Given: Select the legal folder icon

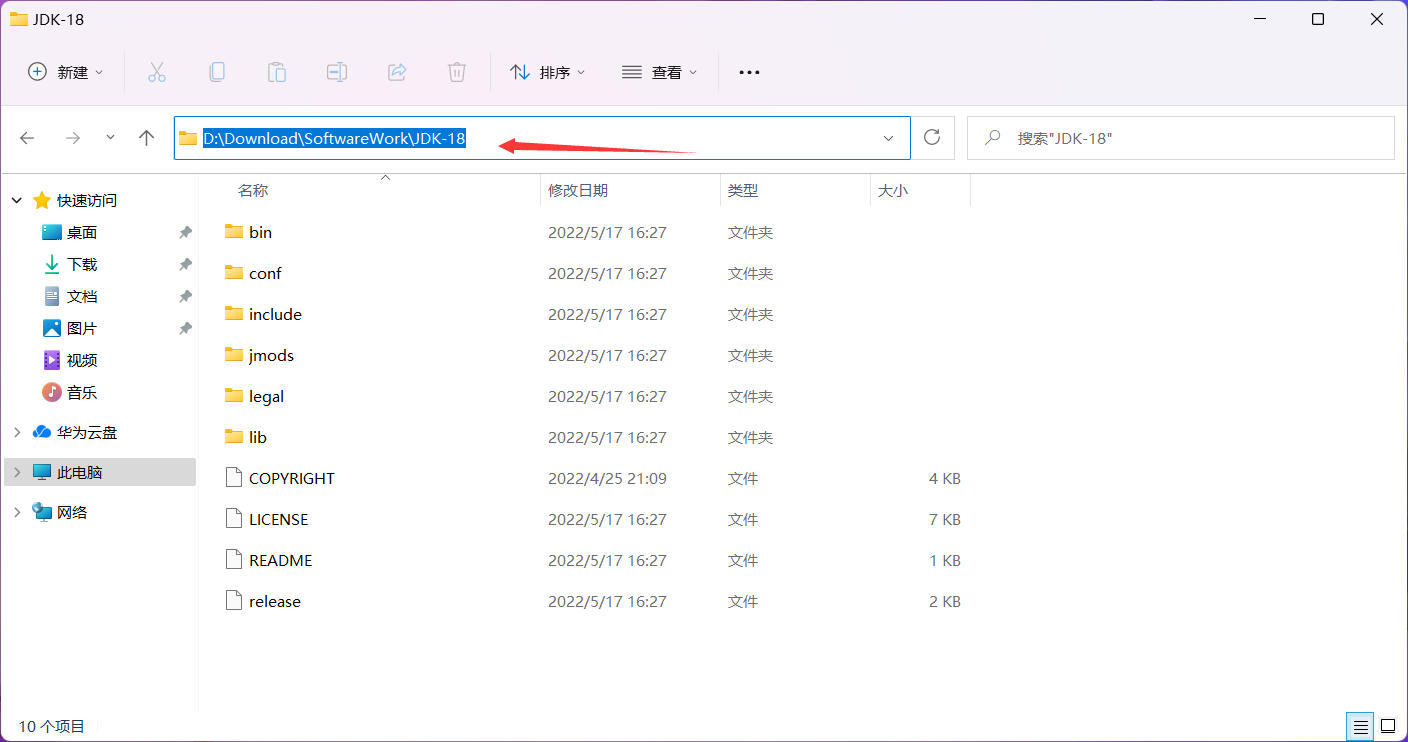Looking at the screenshot, I should (x=234, y=396).
